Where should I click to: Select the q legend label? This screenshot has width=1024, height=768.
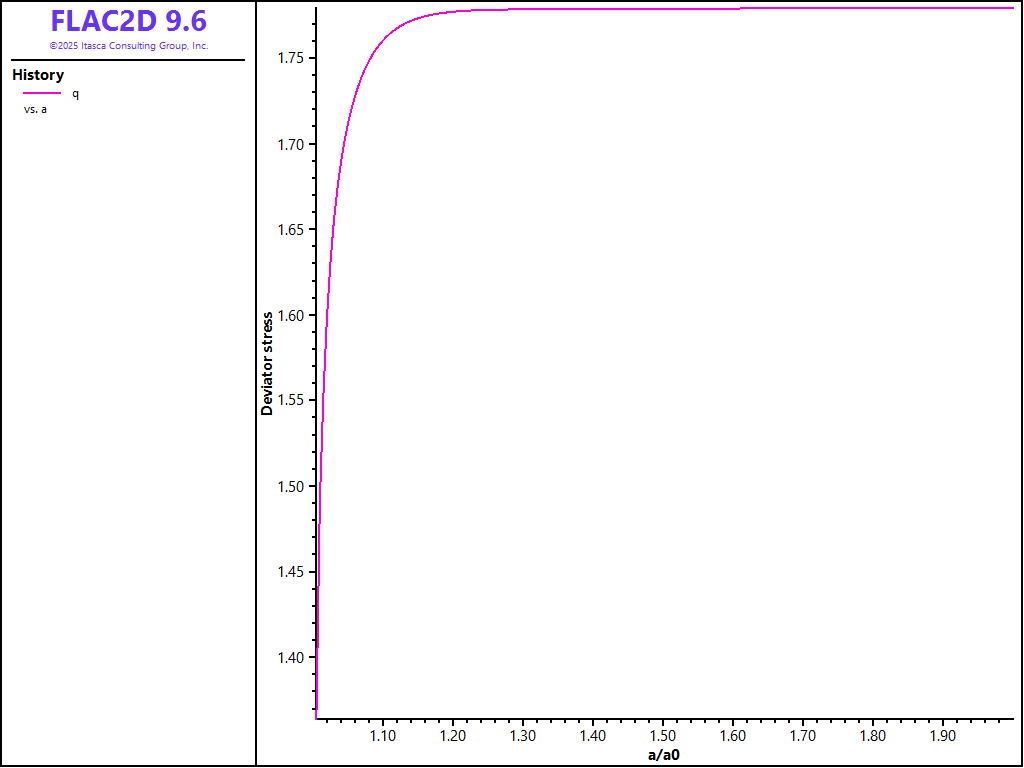(75, 93)
